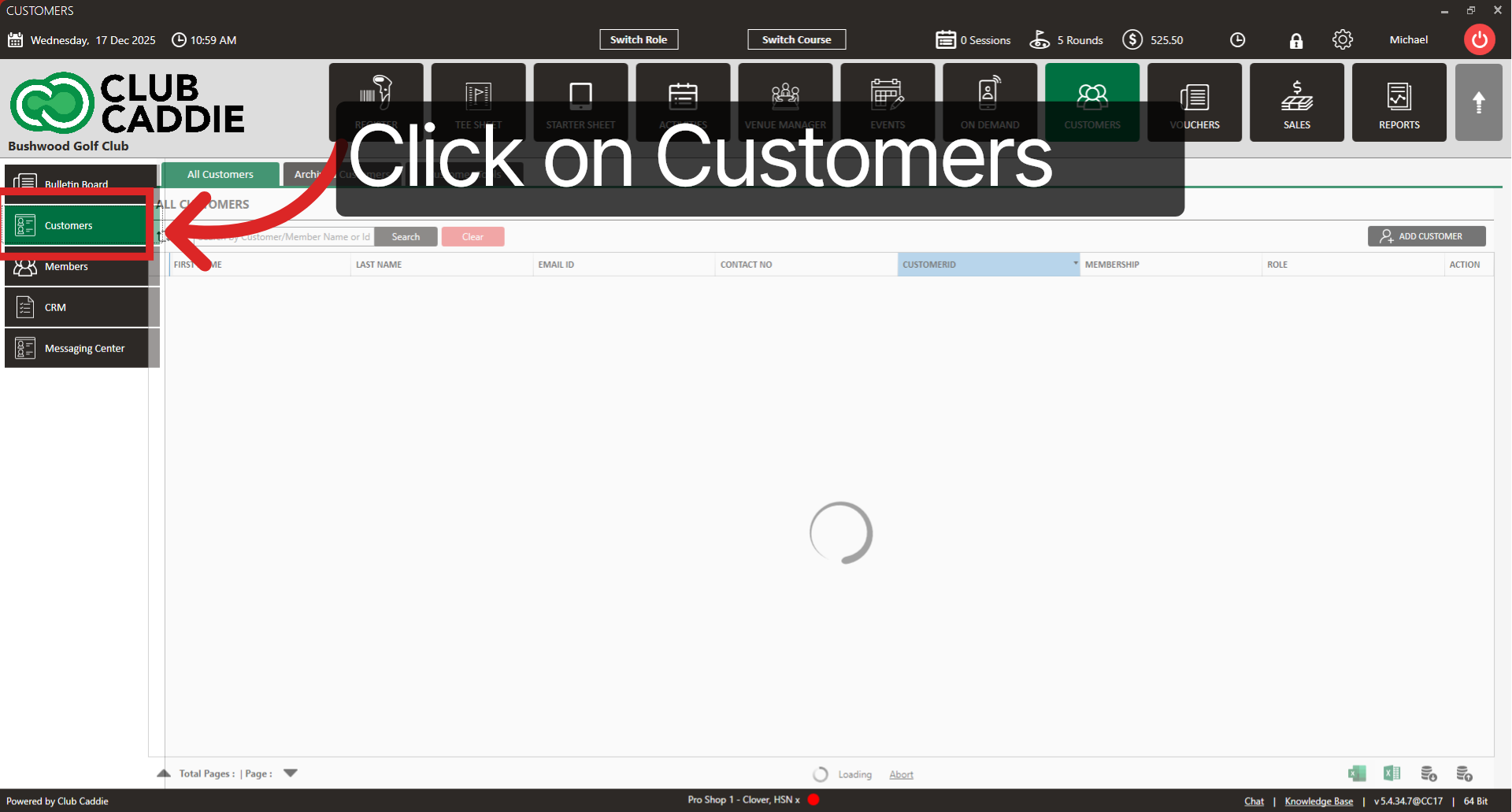Click the Knowledge Base link
Image resolution: width=1512 pixels, height=812 pixels.
pos(1319,800)
